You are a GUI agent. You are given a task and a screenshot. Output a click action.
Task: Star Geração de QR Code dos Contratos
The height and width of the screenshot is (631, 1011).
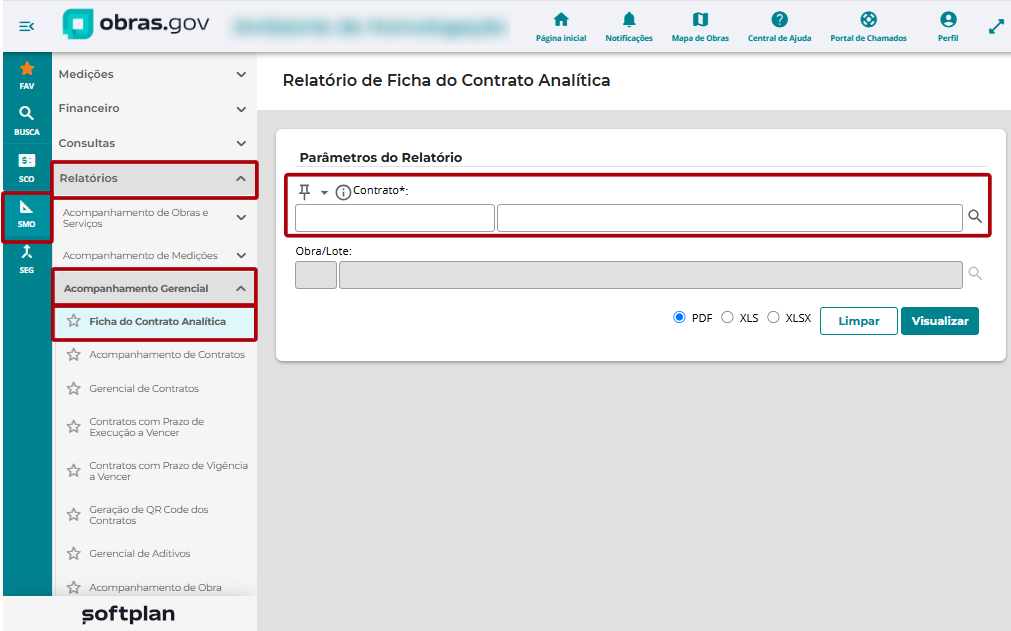pyautogui.click(x=74, y=514)
